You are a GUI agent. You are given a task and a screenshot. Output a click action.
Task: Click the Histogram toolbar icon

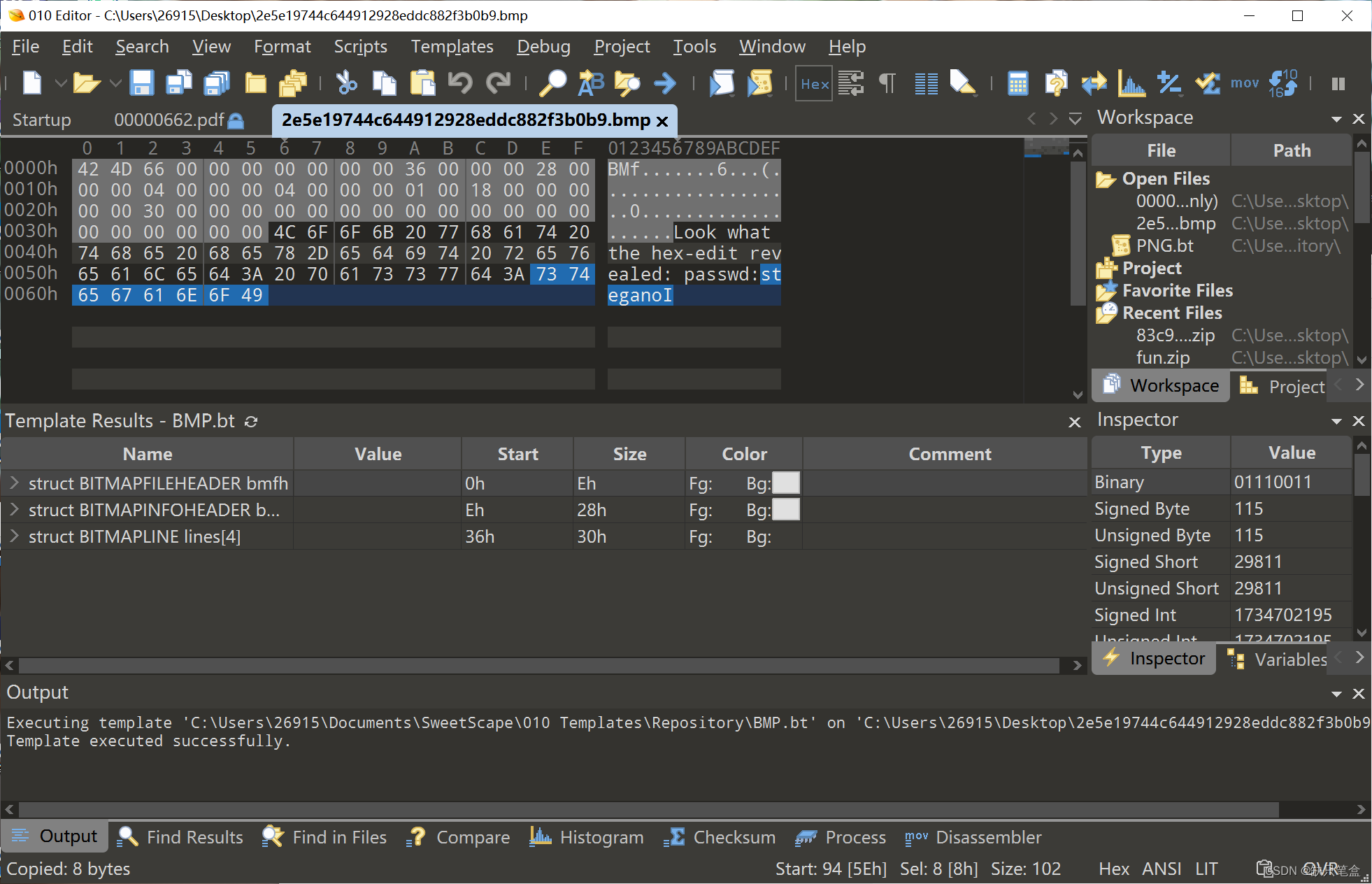coord(1131,83)
